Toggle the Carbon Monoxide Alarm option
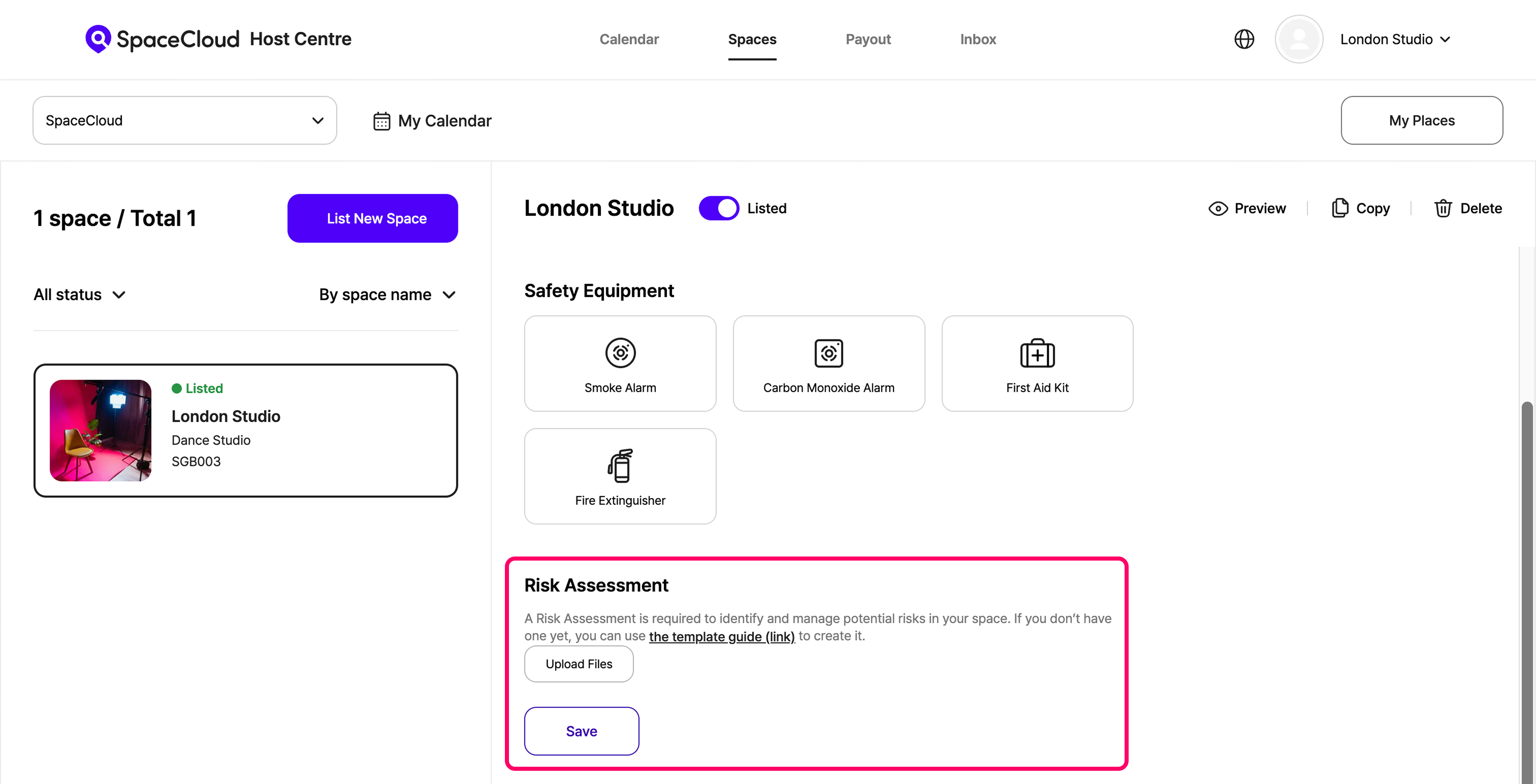Image resolution: width=1536 pixels, height=784 pixels. click(x=828, y=364)
